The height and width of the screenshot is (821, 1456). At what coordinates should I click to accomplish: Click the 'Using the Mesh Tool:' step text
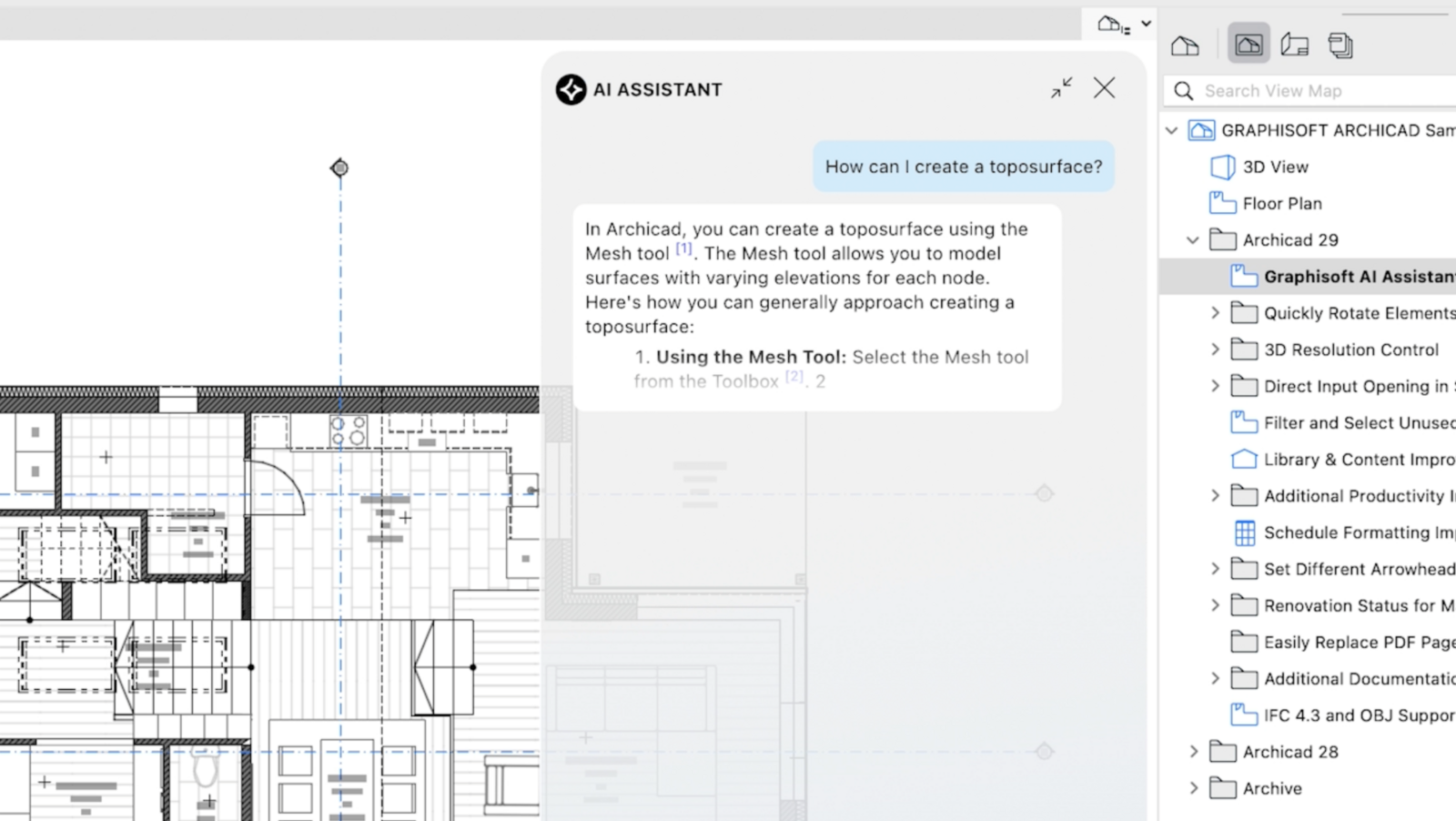tap(751, 357)
